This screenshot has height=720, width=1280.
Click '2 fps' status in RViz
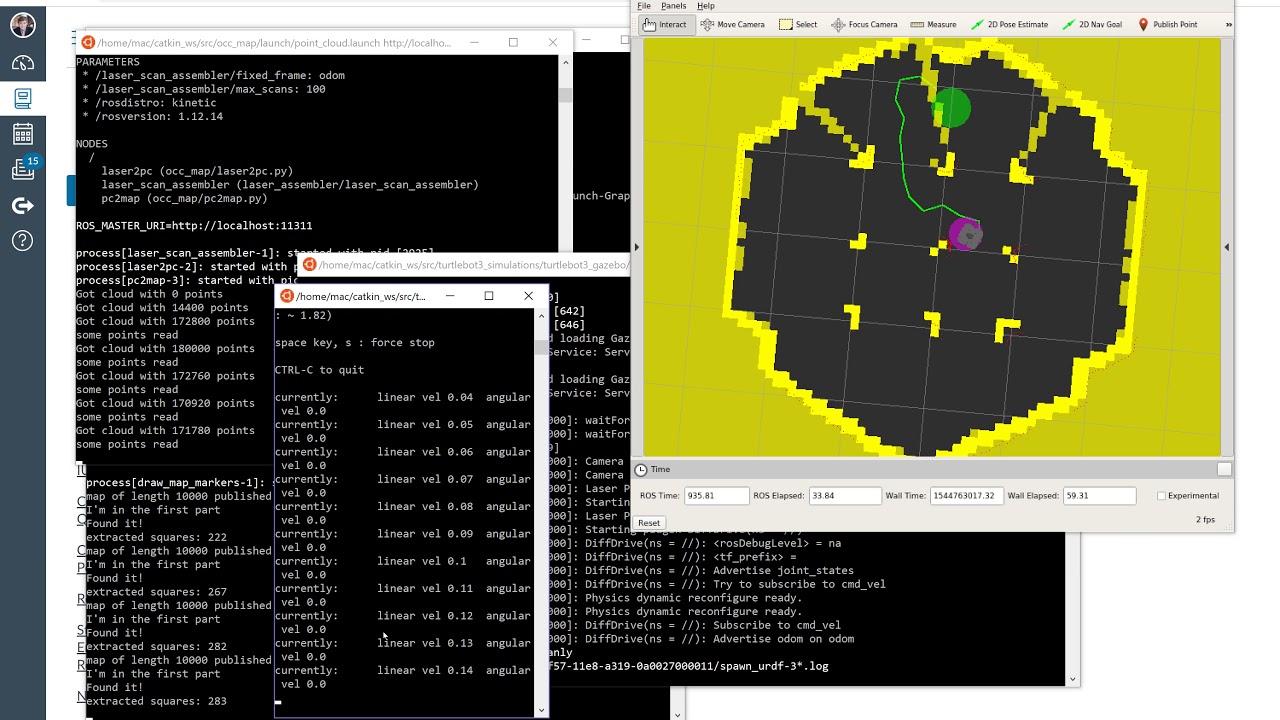click(x=1205, y=520)
